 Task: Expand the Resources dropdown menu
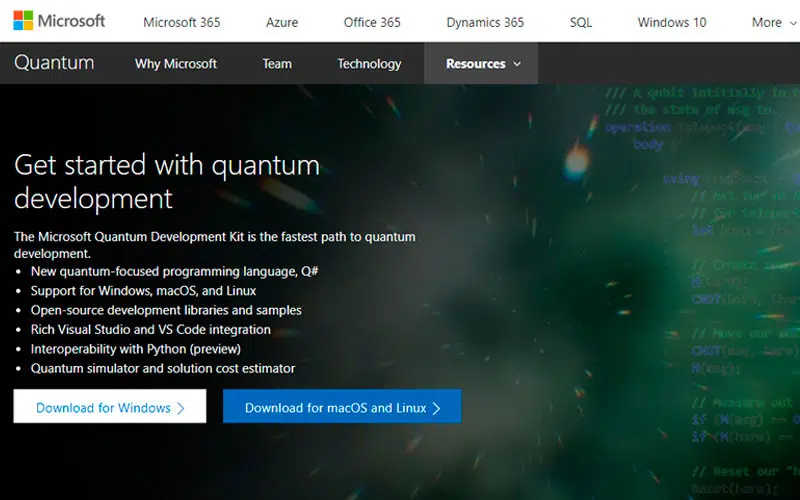tap(481, 64)
